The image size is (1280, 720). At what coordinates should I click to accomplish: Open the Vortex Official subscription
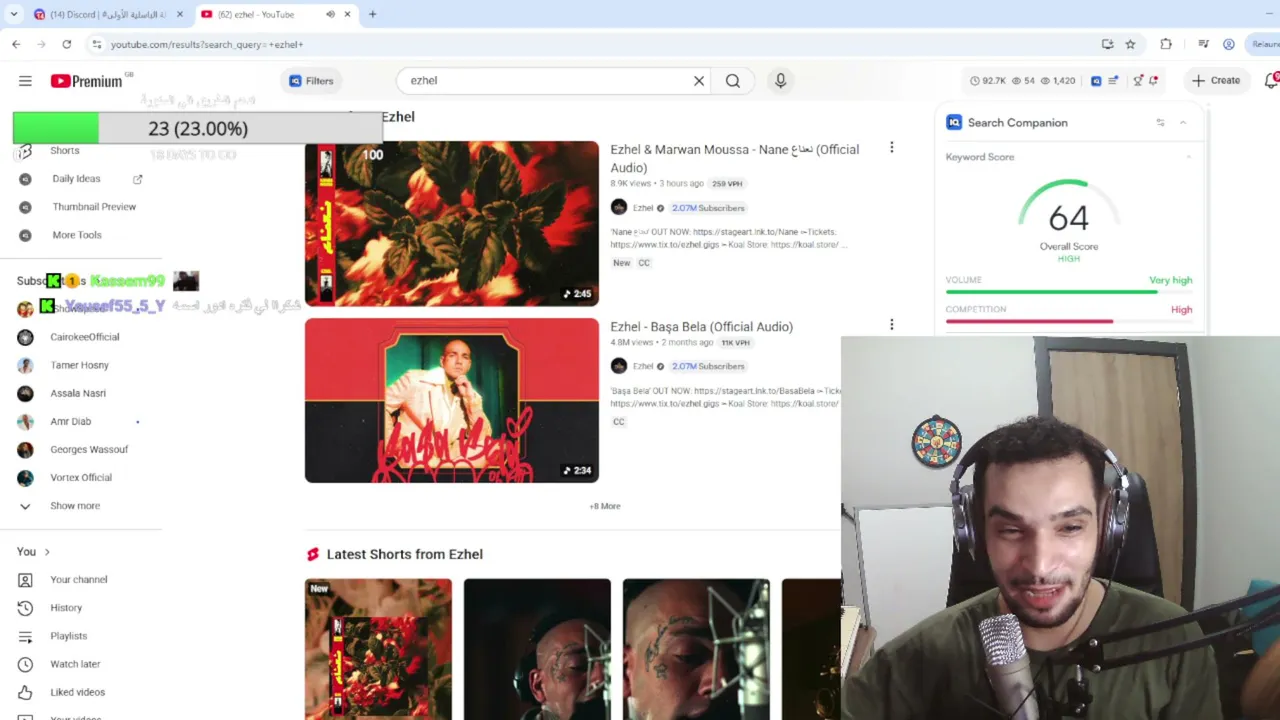tap(81, 477)
